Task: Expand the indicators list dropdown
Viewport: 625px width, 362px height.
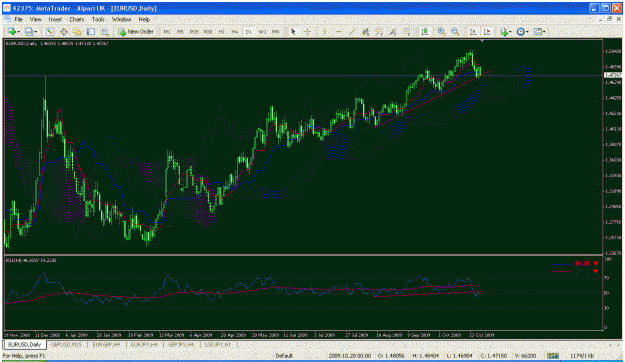Action: [x=510, y=31]
